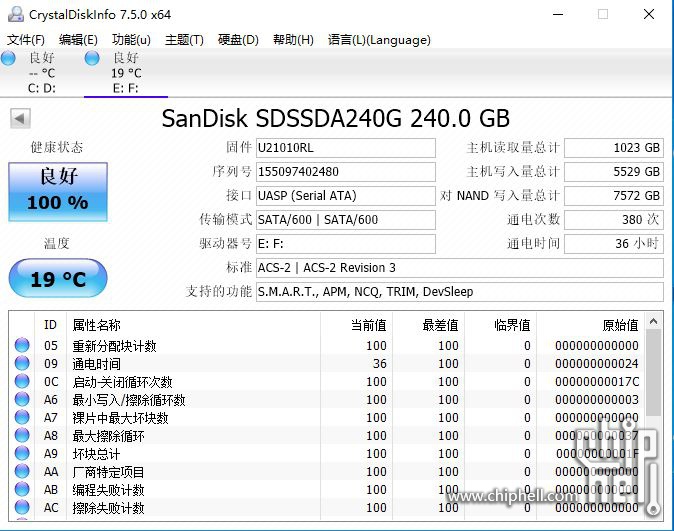The width and height of the screenshot is (674, 531).
Task: Click status orb of attribute A8 row
Action: [x=22, y=436]
